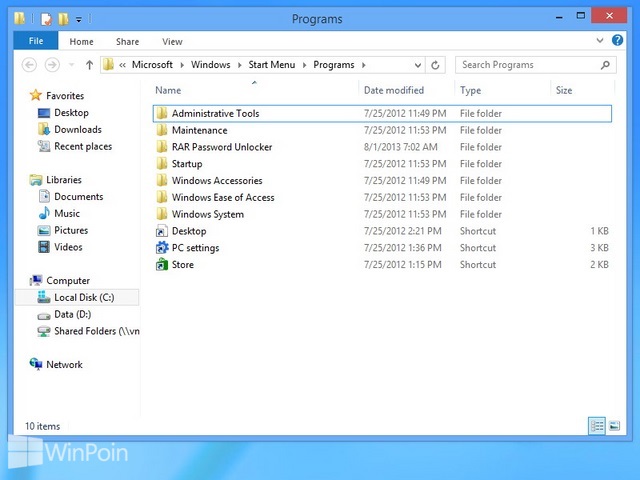Click the Start Menu breadcrumb
Viewport: 640px width, 480px height.
click(x=272, y=65)
